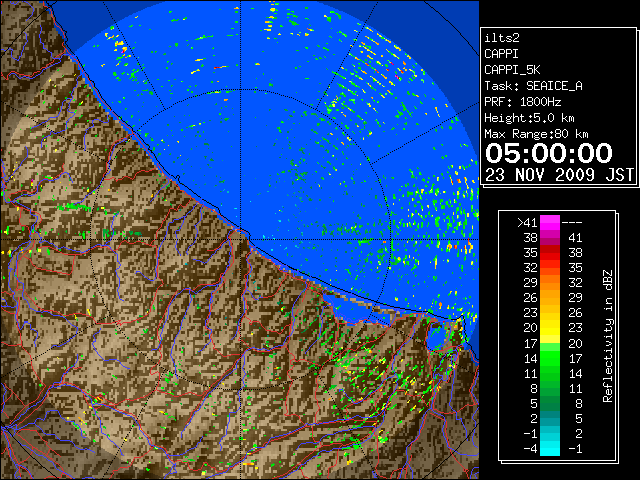Pick the cyan swatch beside -4
Viewport: 640px width, 480px height.
point(550,449)
